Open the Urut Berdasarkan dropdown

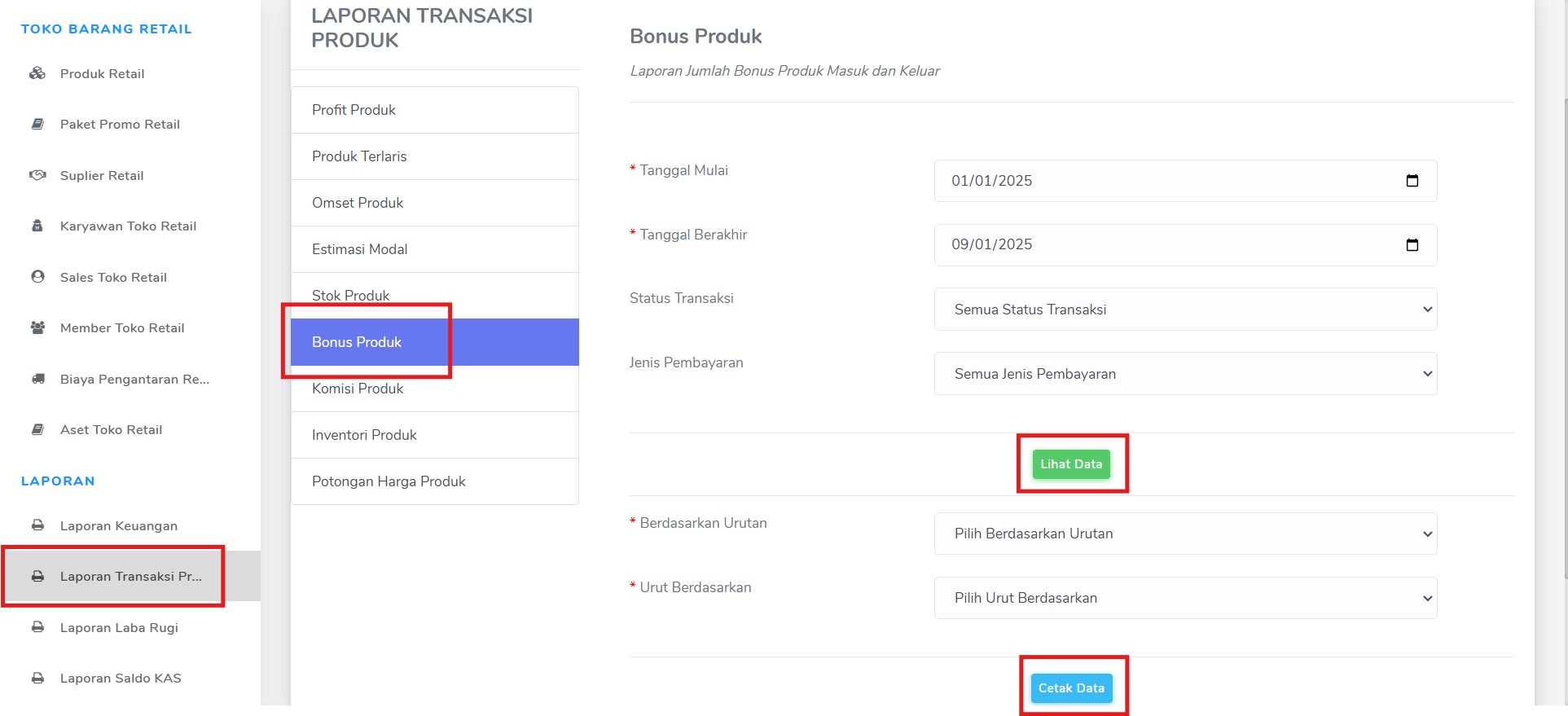[1185, 598]
